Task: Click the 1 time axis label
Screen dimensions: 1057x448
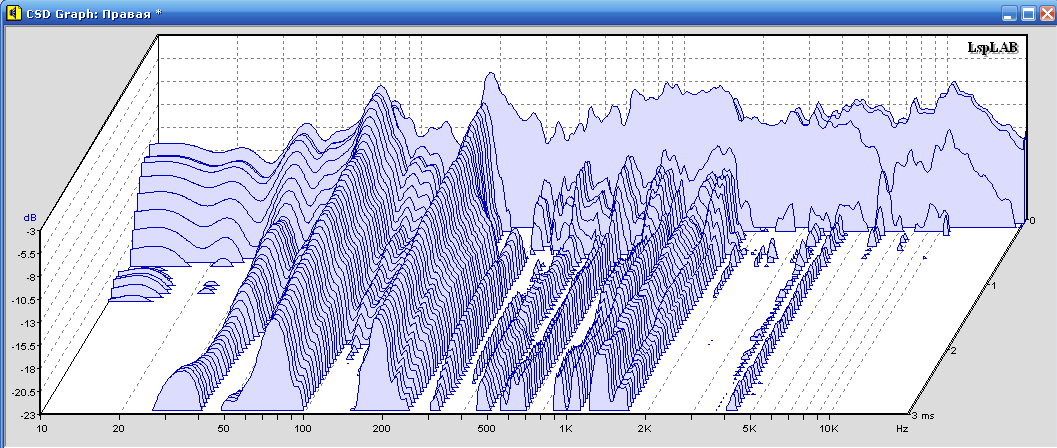Action: [994, 286]
